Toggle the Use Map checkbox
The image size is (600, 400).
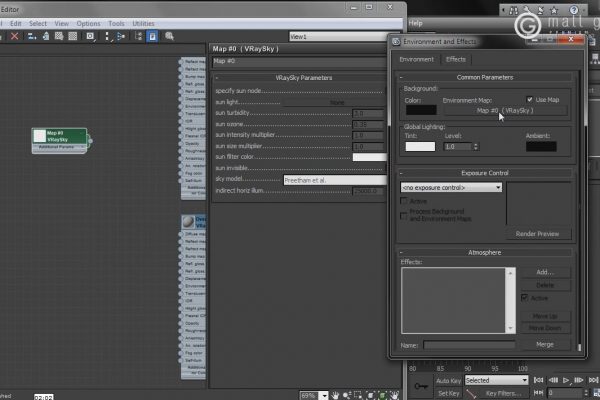pyautogui.click(x=530, y=100)
